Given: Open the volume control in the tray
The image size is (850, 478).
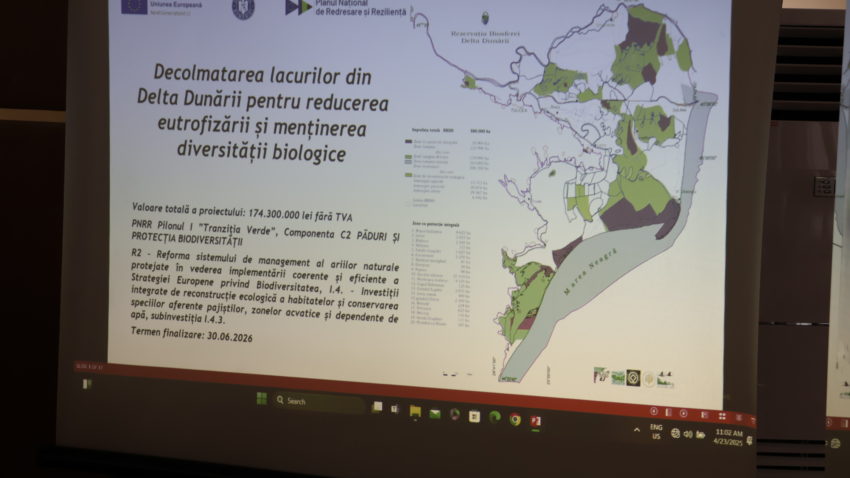Looking at the screenshot, I should [x=688, y=434].
